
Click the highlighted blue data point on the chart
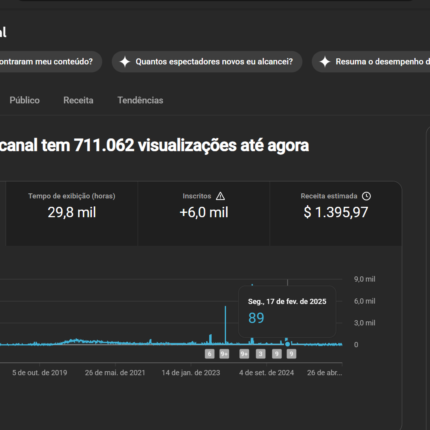click(287, 344)
